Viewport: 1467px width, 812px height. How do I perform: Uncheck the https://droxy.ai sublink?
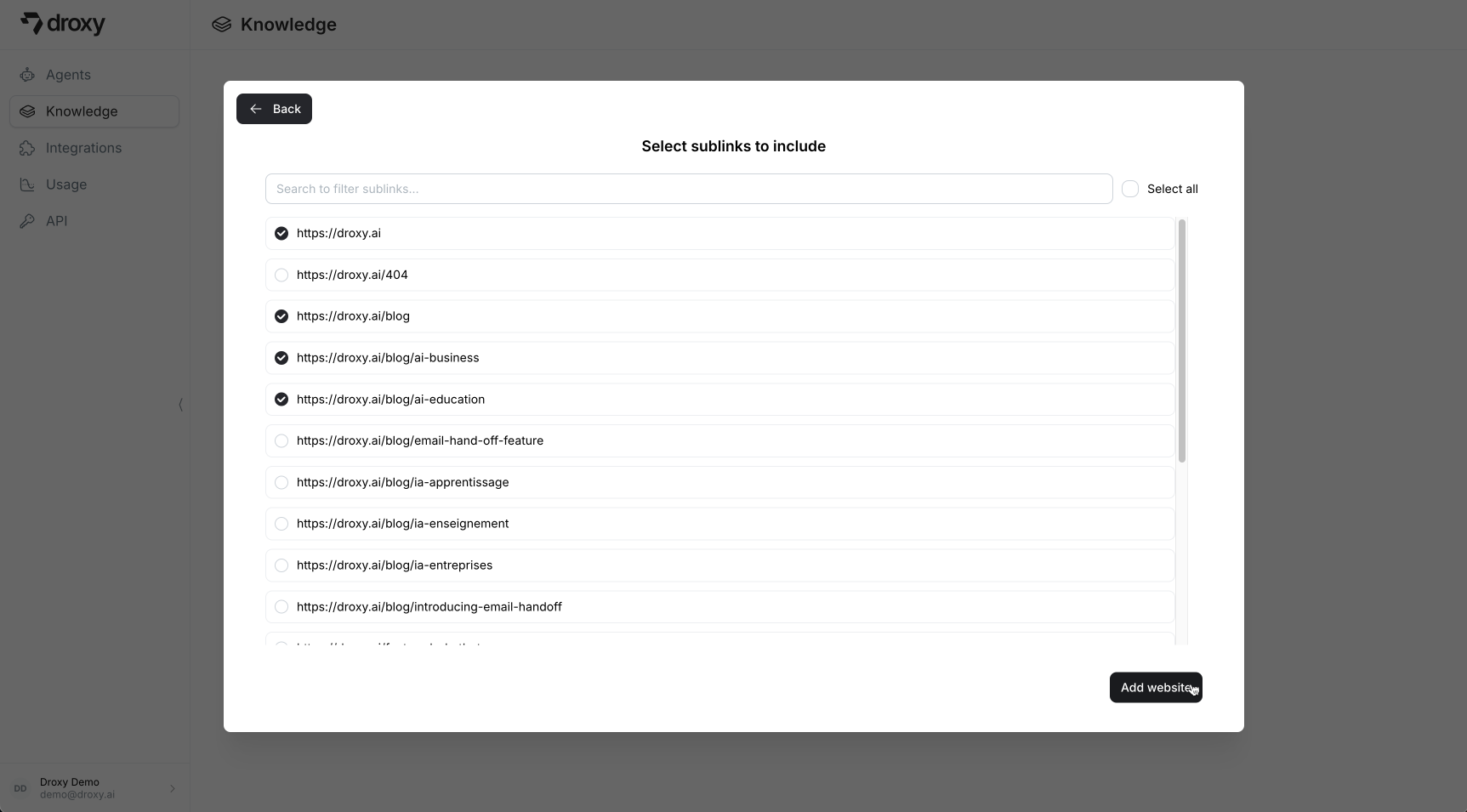tap(281, 233)
